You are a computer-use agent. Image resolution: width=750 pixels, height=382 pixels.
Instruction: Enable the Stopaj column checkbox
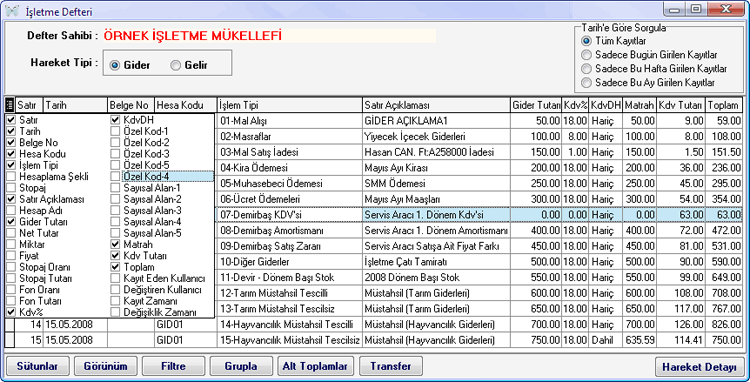pos(11,188)
